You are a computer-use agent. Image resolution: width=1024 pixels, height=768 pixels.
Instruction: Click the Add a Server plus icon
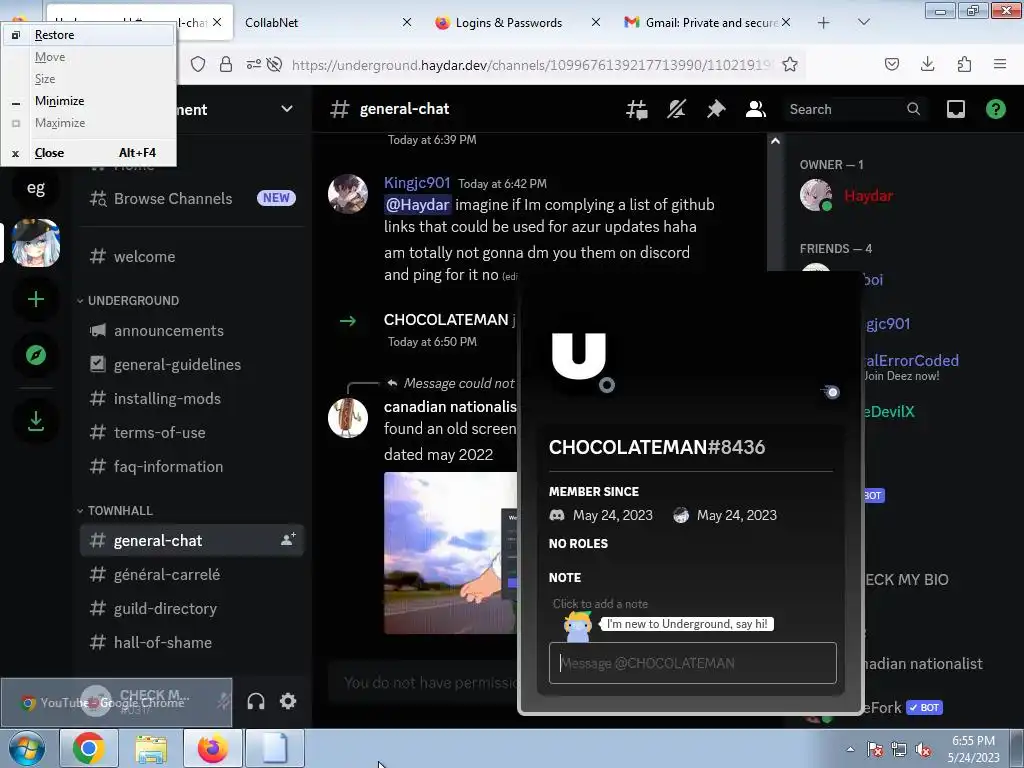(36, 299)
